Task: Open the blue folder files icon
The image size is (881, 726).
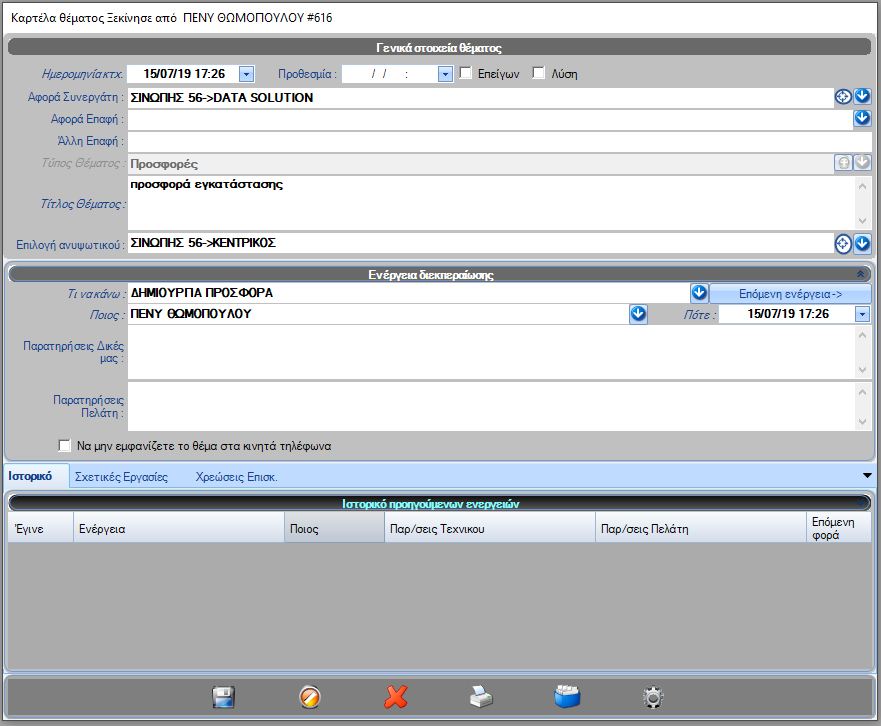Action: [568, 697]
